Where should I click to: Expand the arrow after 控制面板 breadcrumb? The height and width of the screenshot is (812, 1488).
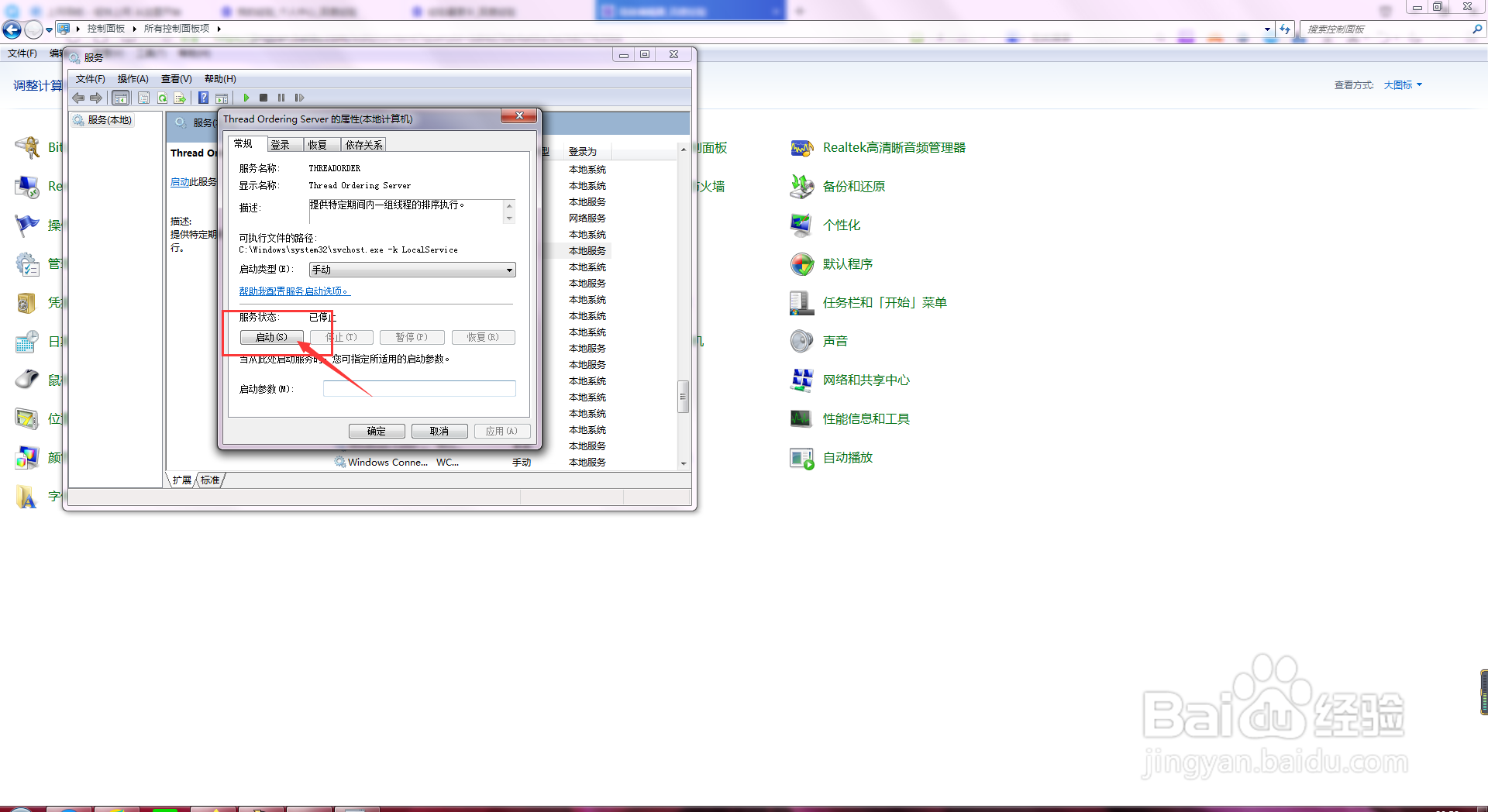coord(134,29)
